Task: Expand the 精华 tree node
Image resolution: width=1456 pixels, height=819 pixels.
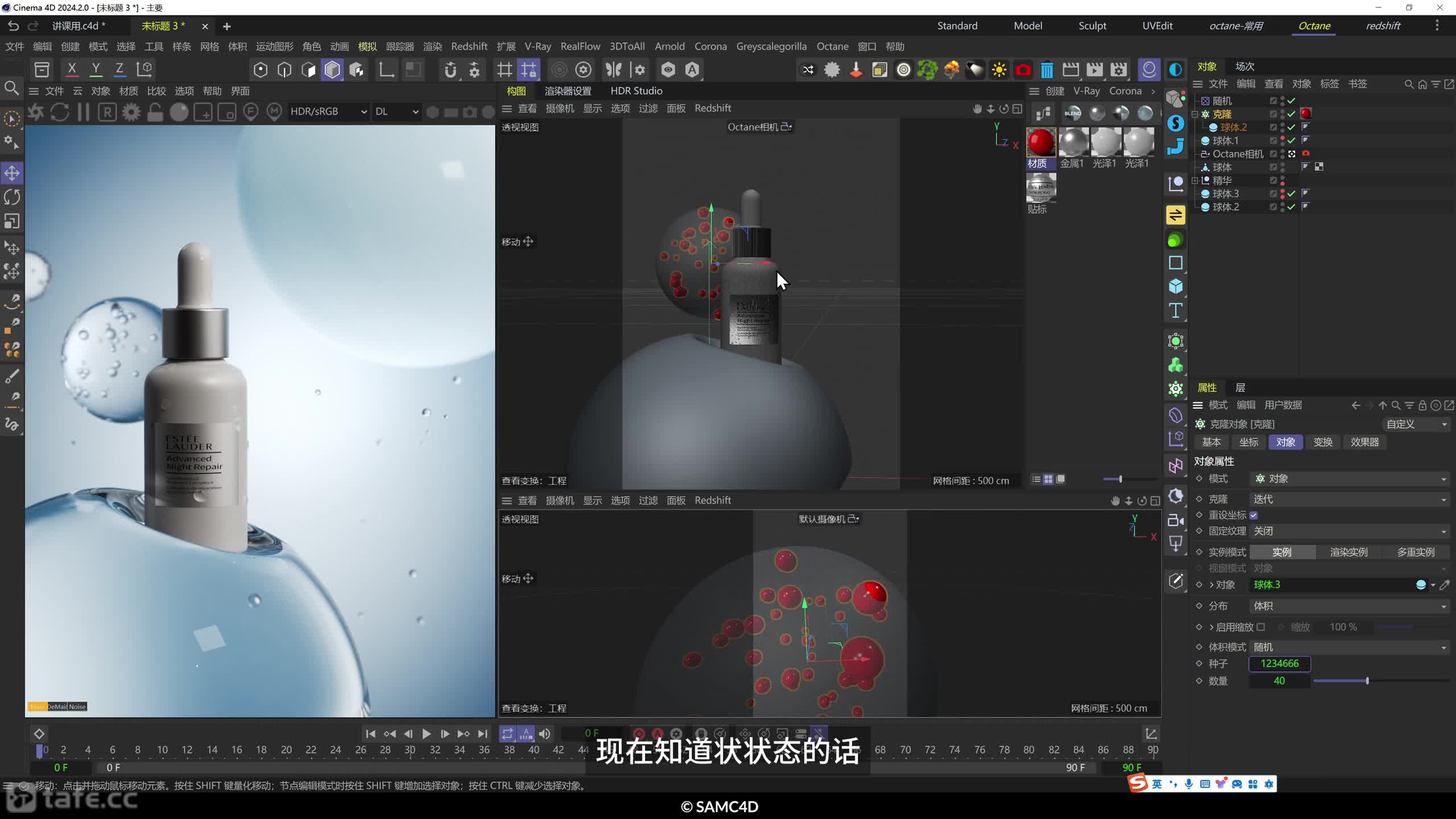Action: point(1195,181)
